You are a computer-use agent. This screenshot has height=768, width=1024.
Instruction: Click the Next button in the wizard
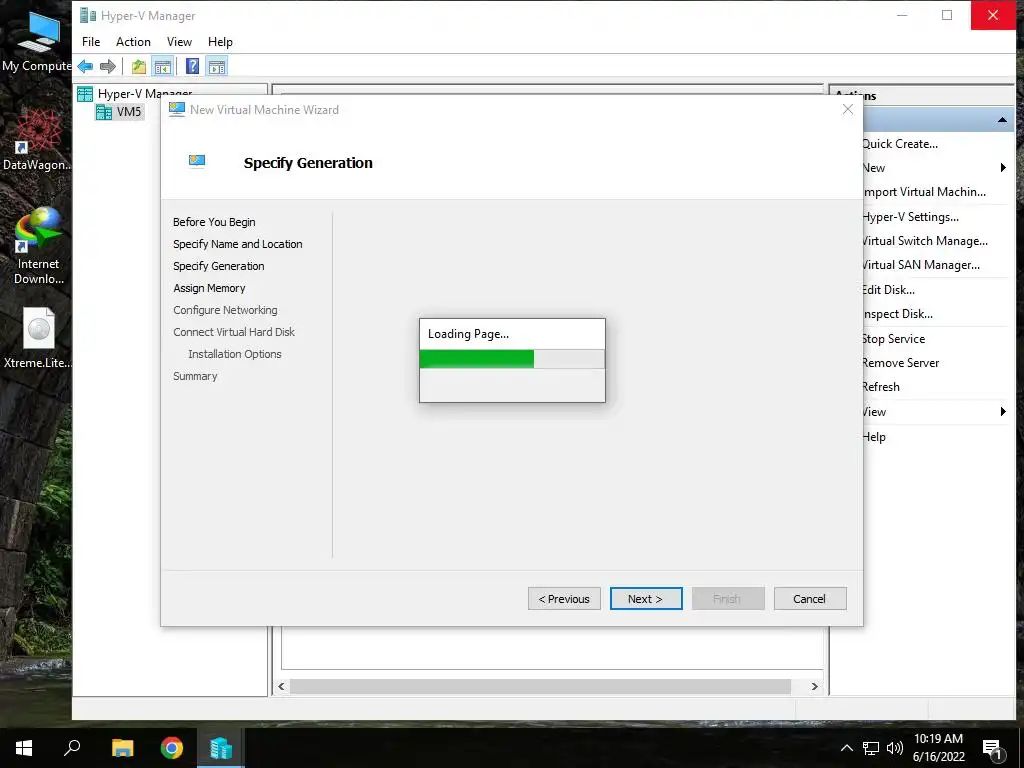coord(646,599)
